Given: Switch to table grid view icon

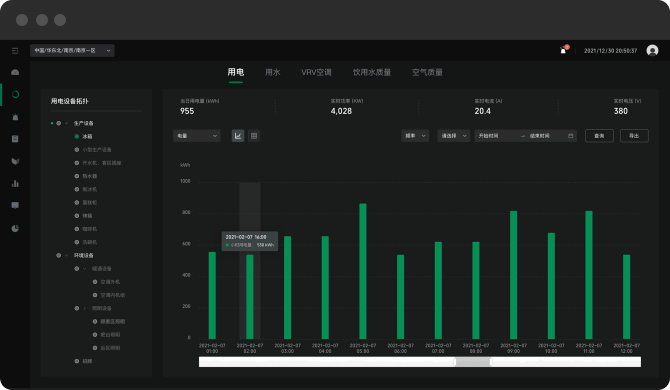Looking at the screenshot, I should click(x=254, y=136).
